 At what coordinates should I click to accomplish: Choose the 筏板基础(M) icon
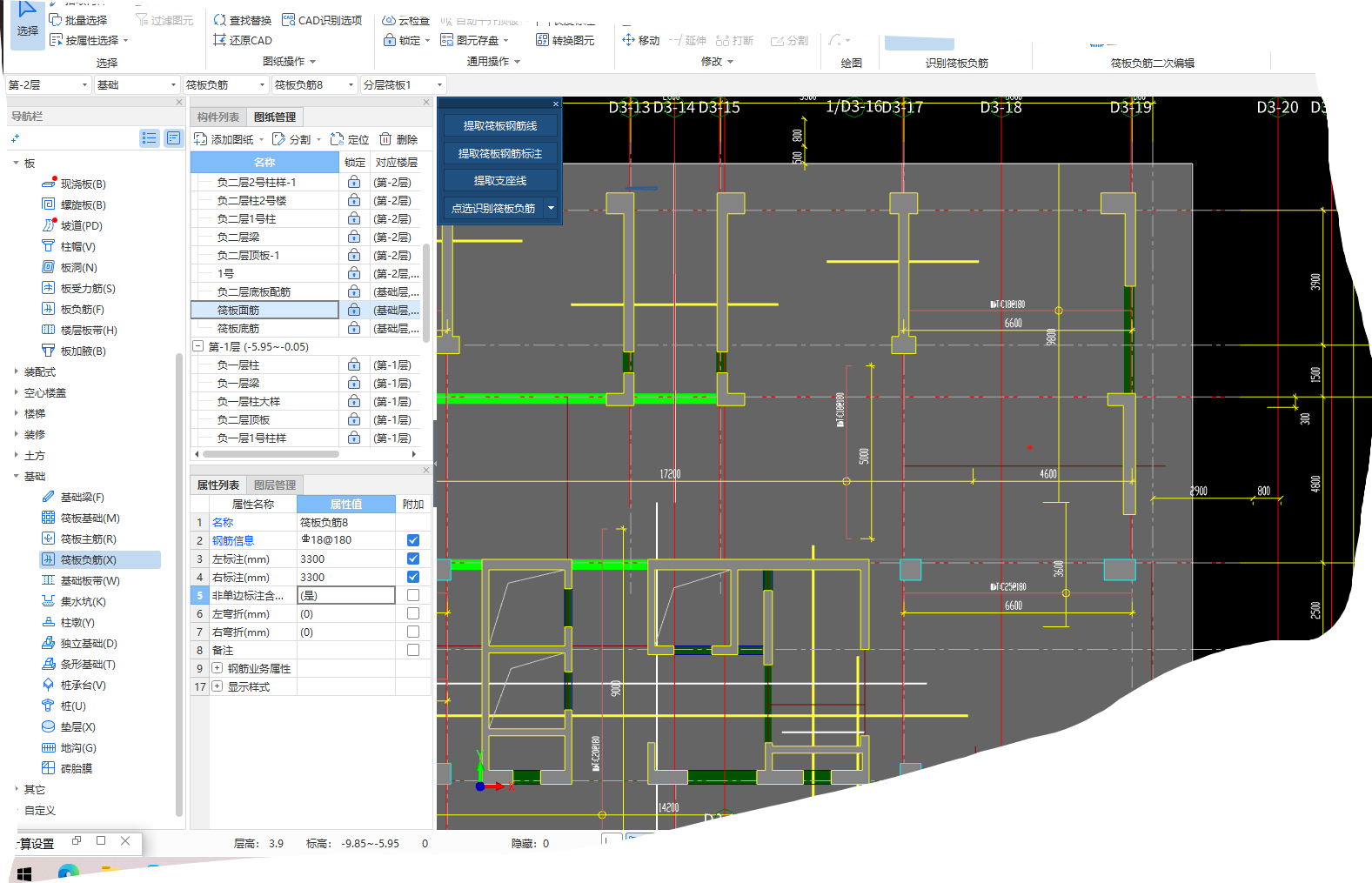pyautogui.click(x=48, y=518)
